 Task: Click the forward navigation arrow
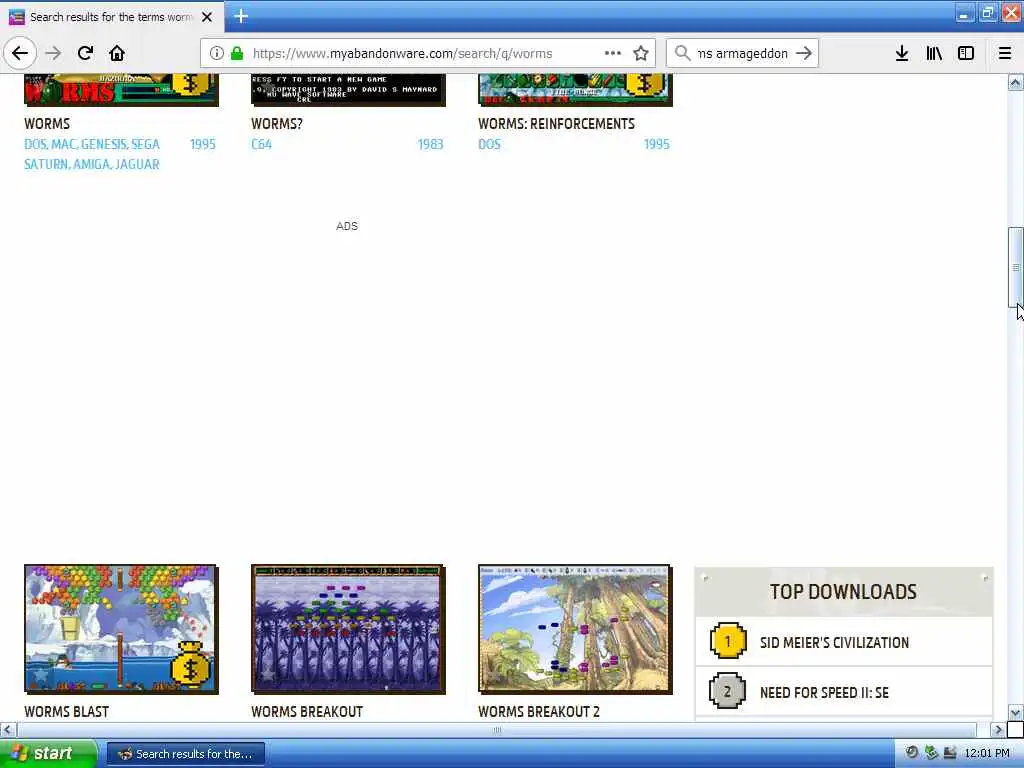click(x=54, y=53)
